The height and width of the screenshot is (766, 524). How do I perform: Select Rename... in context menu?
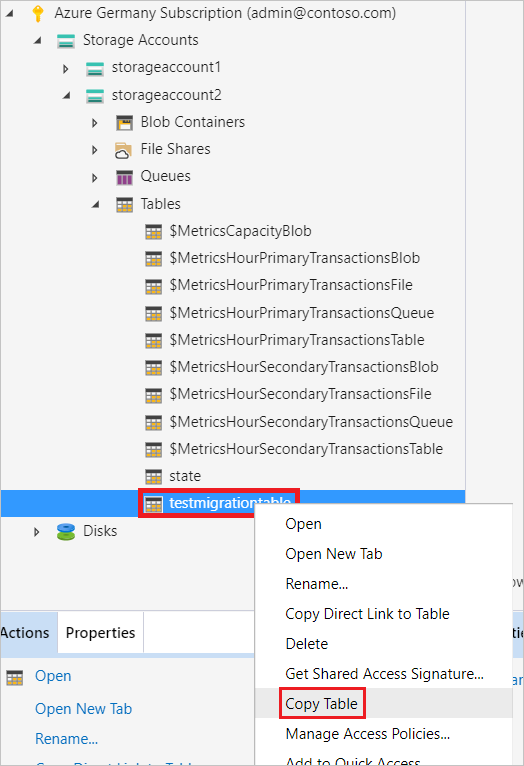click(383, 584)
